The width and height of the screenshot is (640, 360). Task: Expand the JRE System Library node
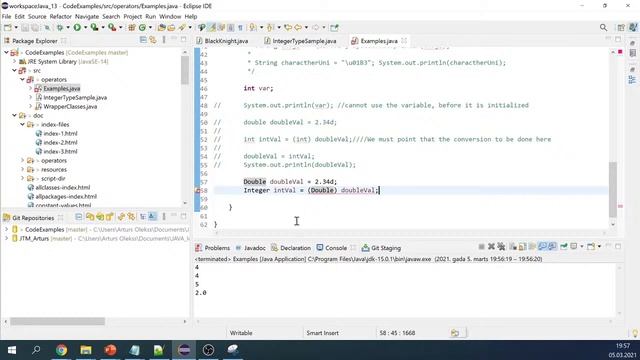coord(14,62)
